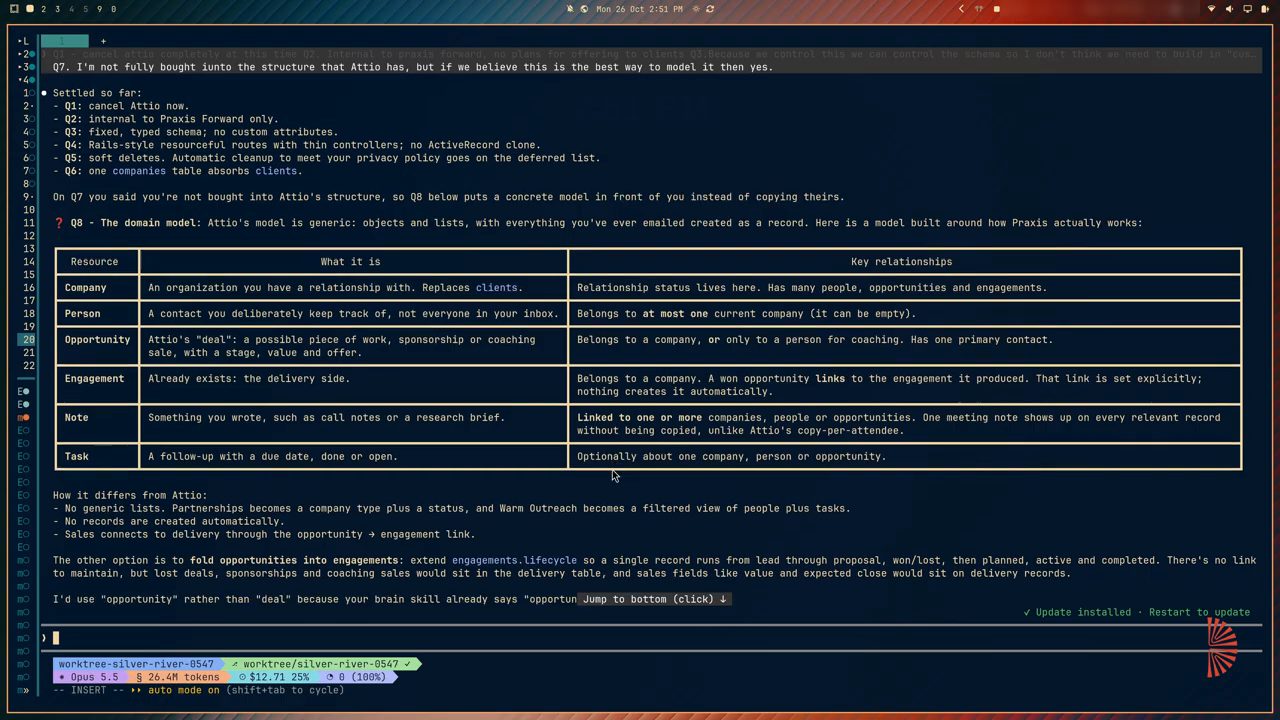Viewport: 1280px width, 720px height.
Task: Click the INSERT mode indicator
Action: 86,690
